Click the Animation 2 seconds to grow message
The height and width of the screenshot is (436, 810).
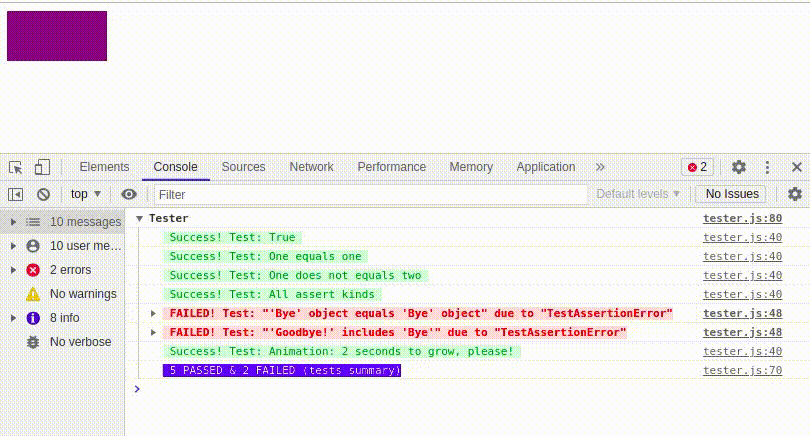tap(341, 351)
